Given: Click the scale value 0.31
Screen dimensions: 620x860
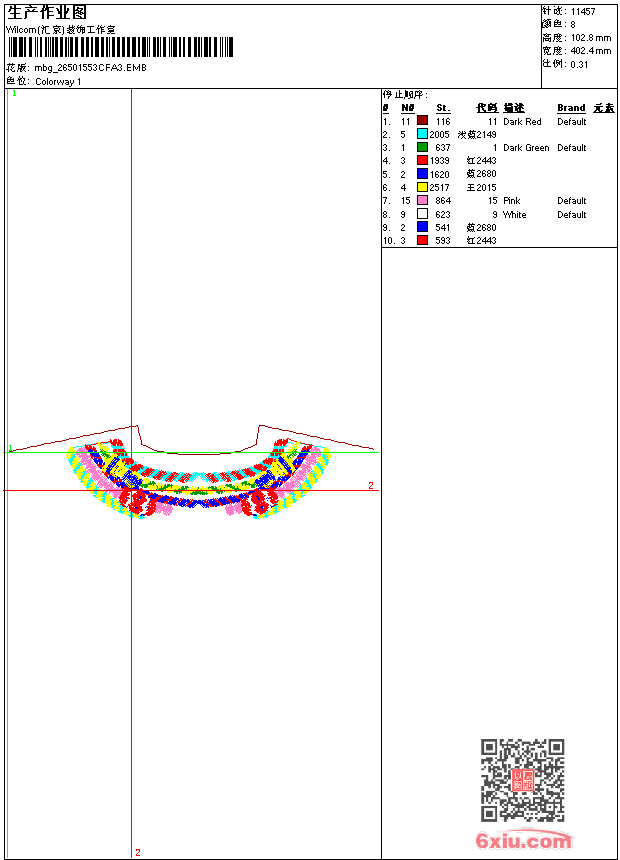Looking at the screenshot, I should (x=579, y=65).
